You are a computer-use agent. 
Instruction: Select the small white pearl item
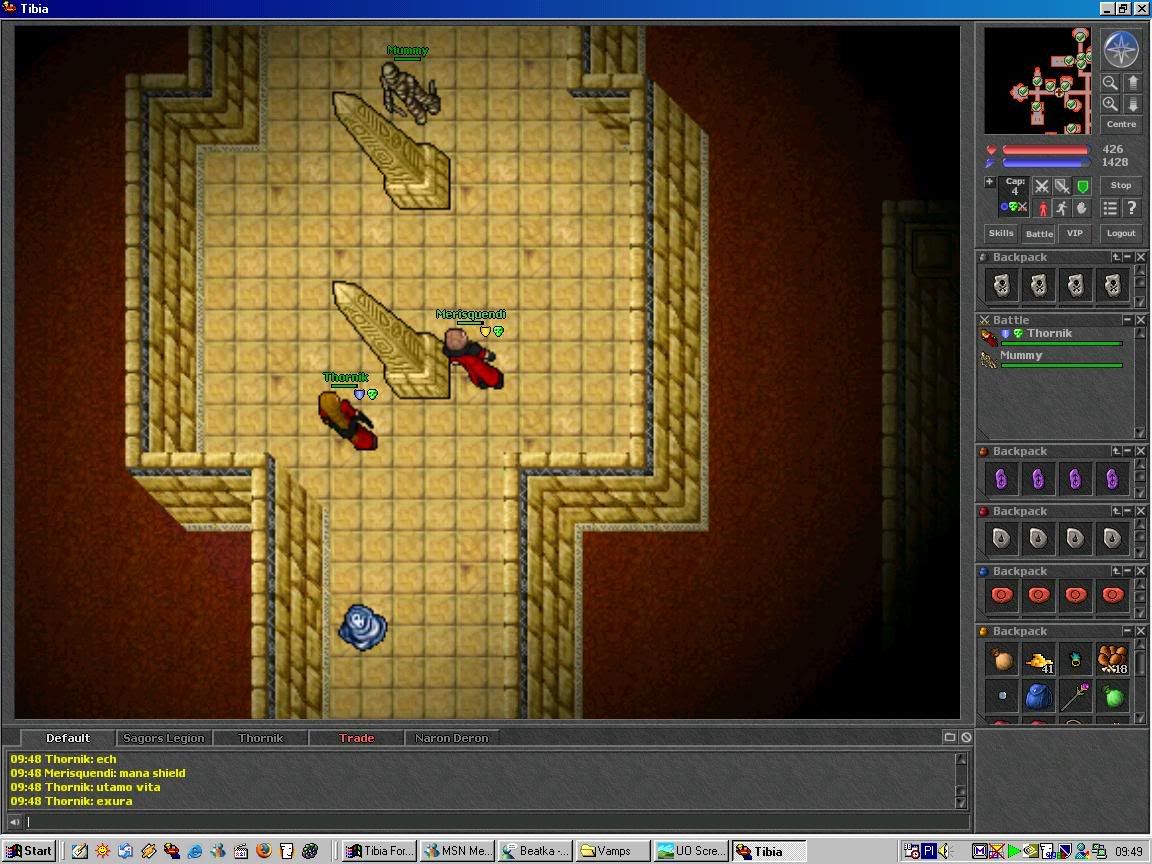(x=1001, y=696)
